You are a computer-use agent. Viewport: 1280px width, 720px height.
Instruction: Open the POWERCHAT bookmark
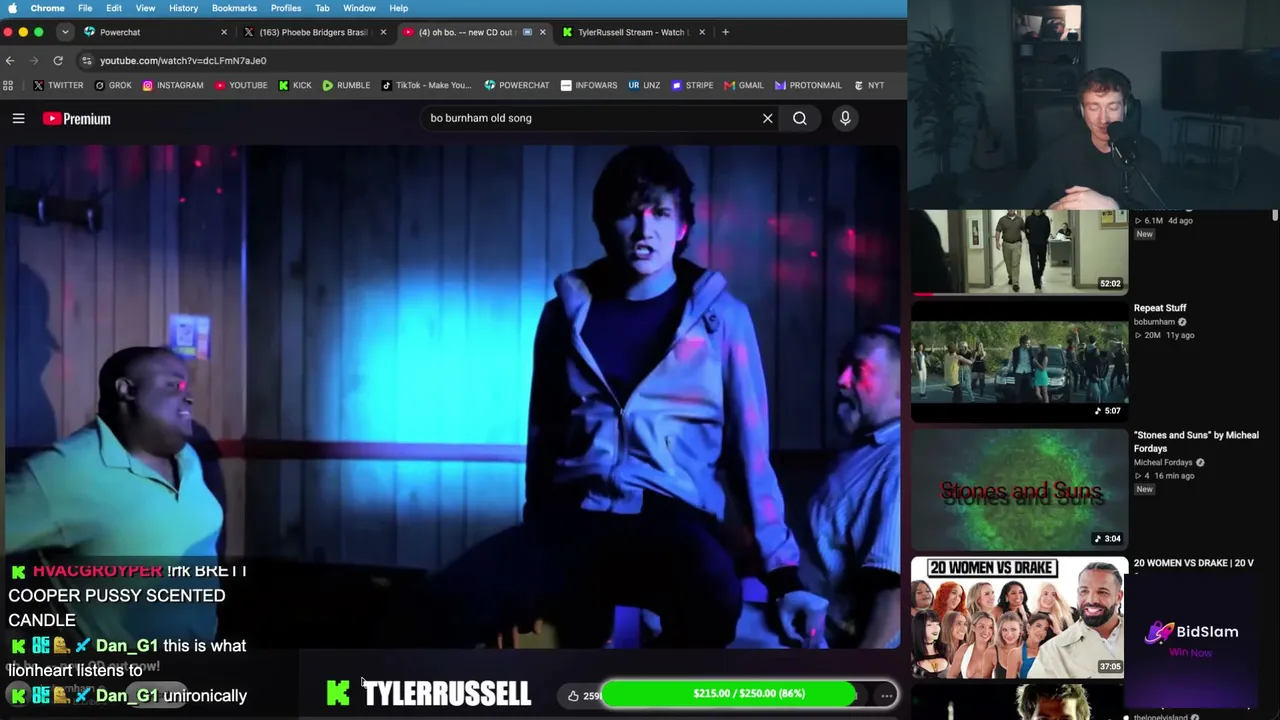coord(517,85)
